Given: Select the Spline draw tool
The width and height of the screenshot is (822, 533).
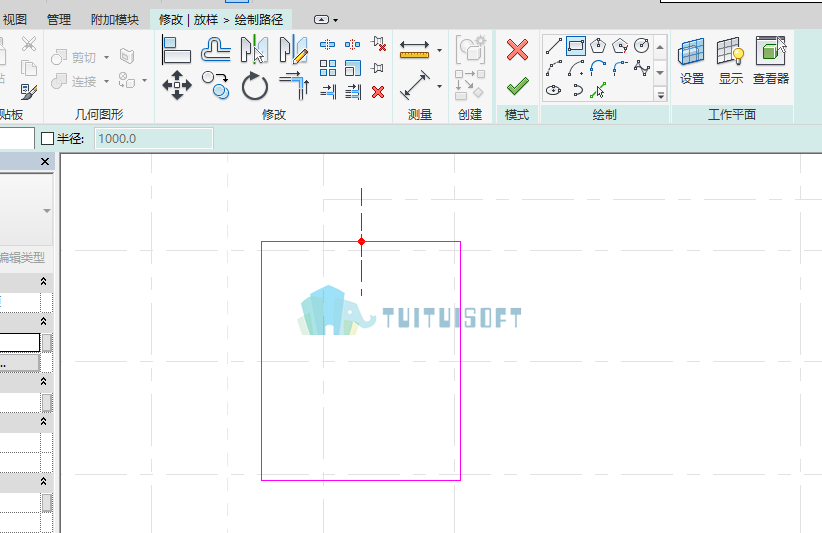Looking at the screenshot, I should pyautogui.click(x=642, y=68).
